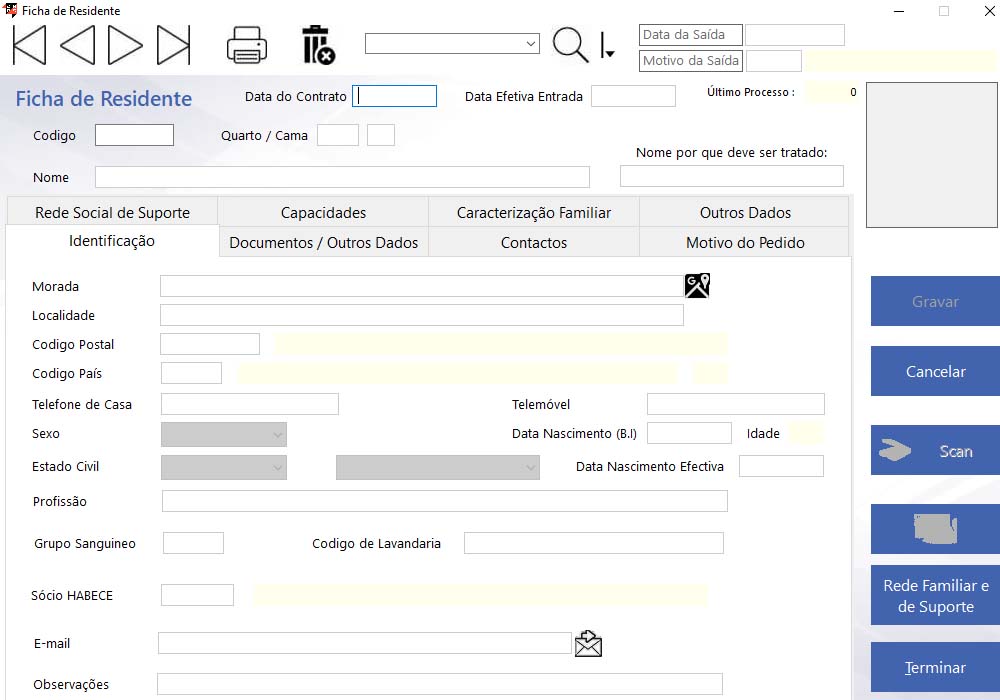Open the toolbar search combo box
Image resolution: width=1000 pixels, height=700 pixels.
[x=452, y=43]
